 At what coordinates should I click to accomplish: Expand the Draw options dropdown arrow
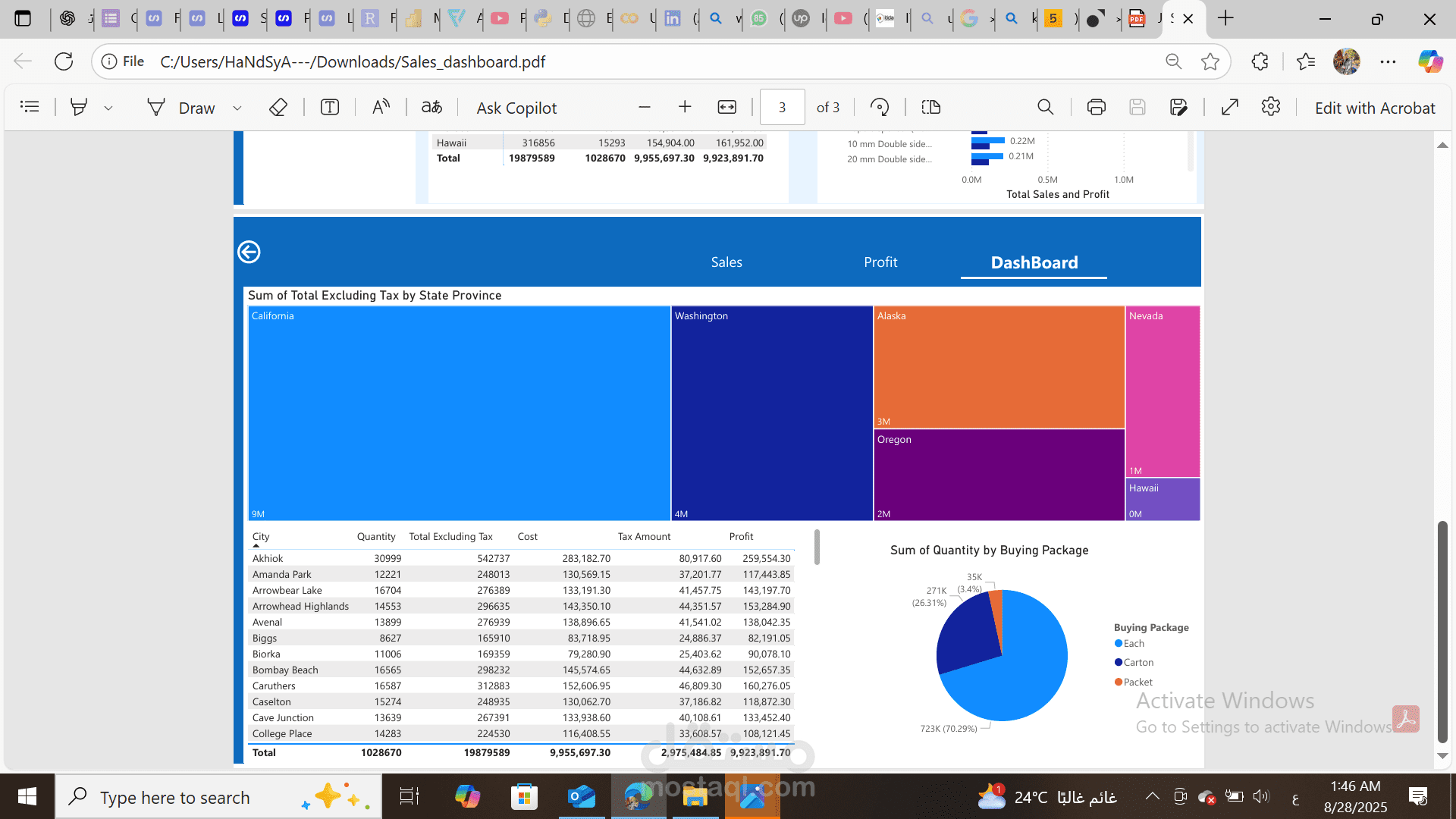(x=237, y=108)
